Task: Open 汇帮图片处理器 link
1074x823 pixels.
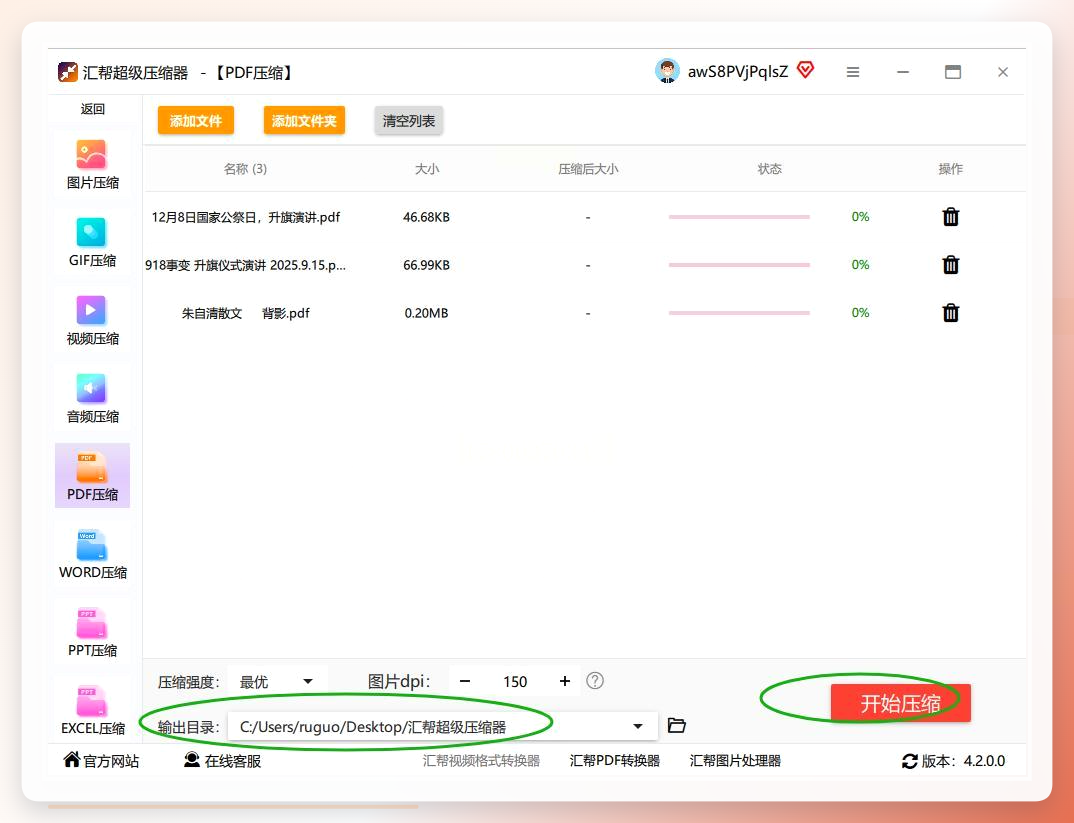Action: [x=735, y=761]
